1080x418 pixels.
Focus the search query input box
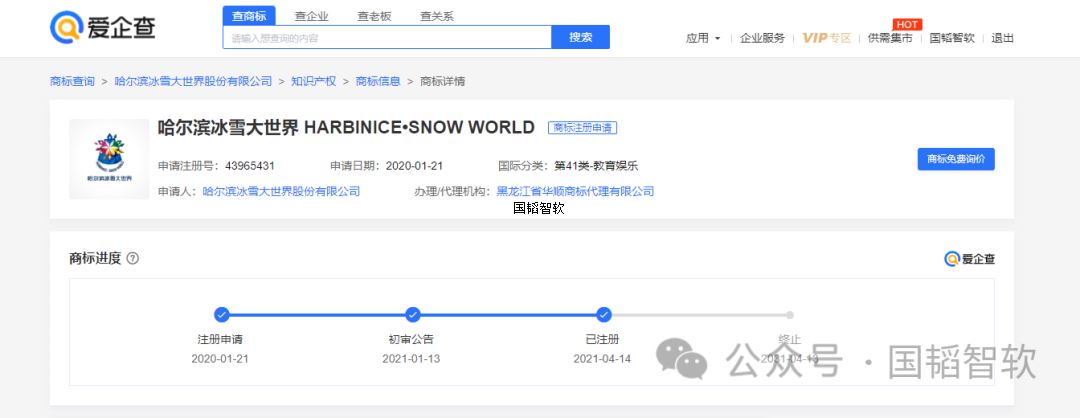[x=387, y=37]
